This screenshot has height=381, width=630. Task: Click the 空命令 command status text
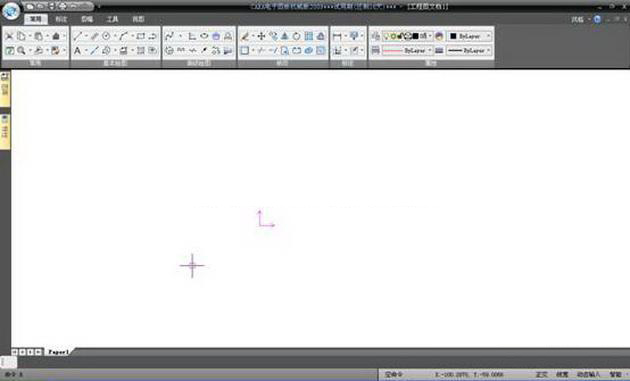click(x=393, y=375)
